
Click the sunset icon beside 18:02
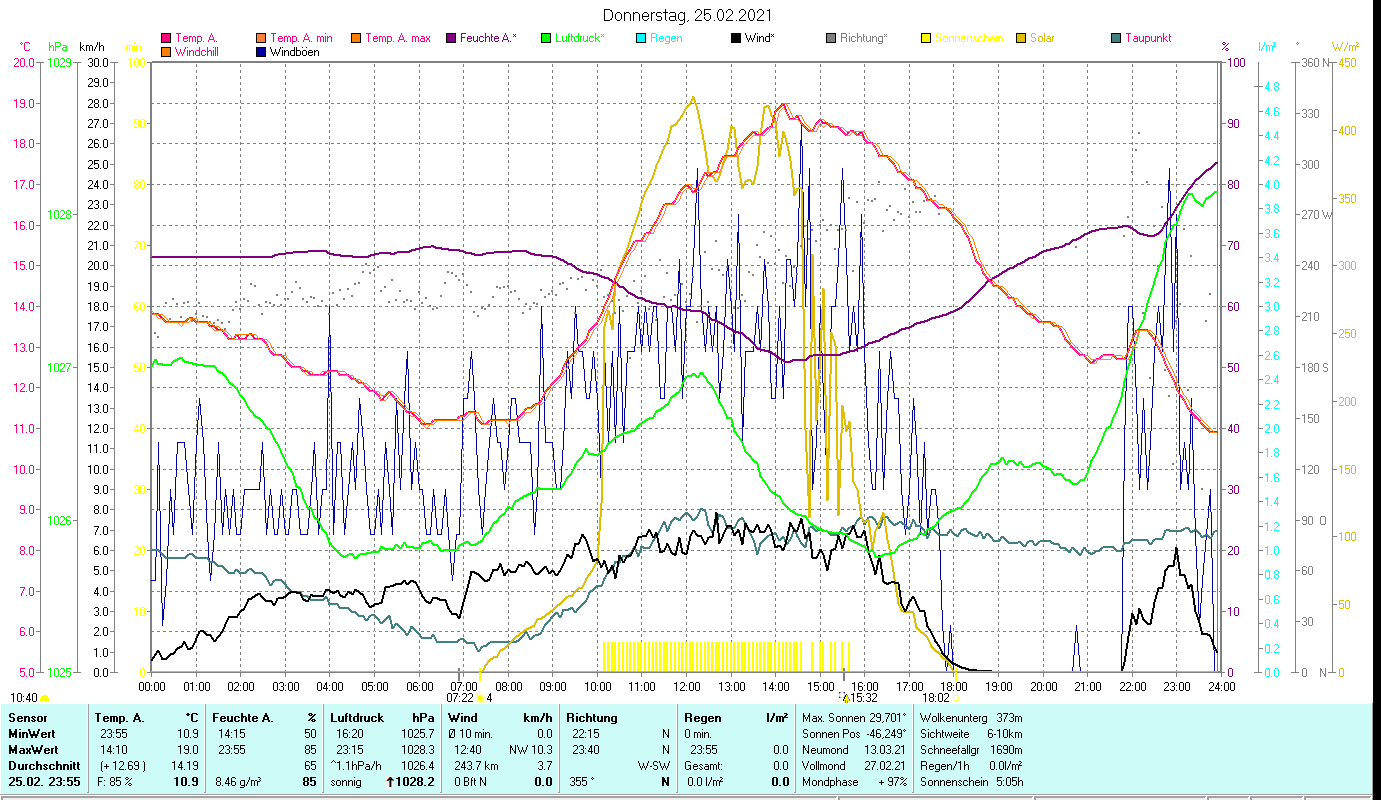pos(956,698)
